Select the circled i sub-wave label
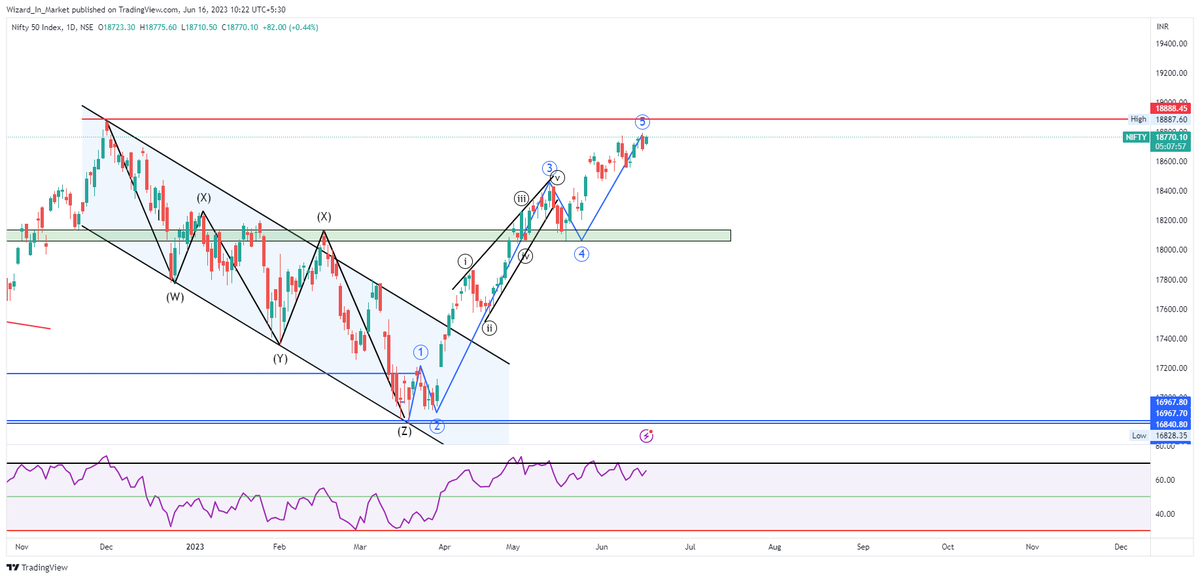The height and width of the screenshot is (579, 1200). 466,261
